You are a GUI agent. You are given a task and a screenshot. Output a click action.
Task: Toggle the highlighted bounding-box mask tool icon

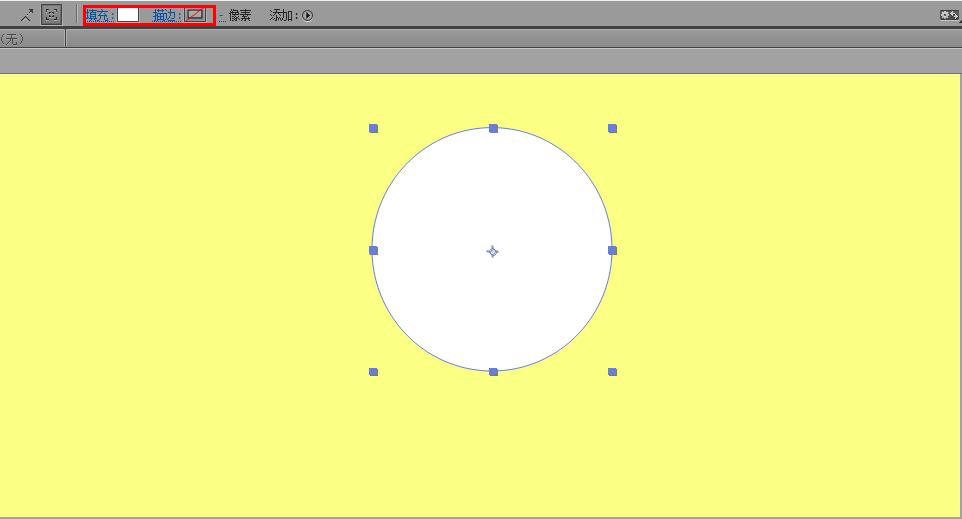pyautogui.click(x=52, y=15)
